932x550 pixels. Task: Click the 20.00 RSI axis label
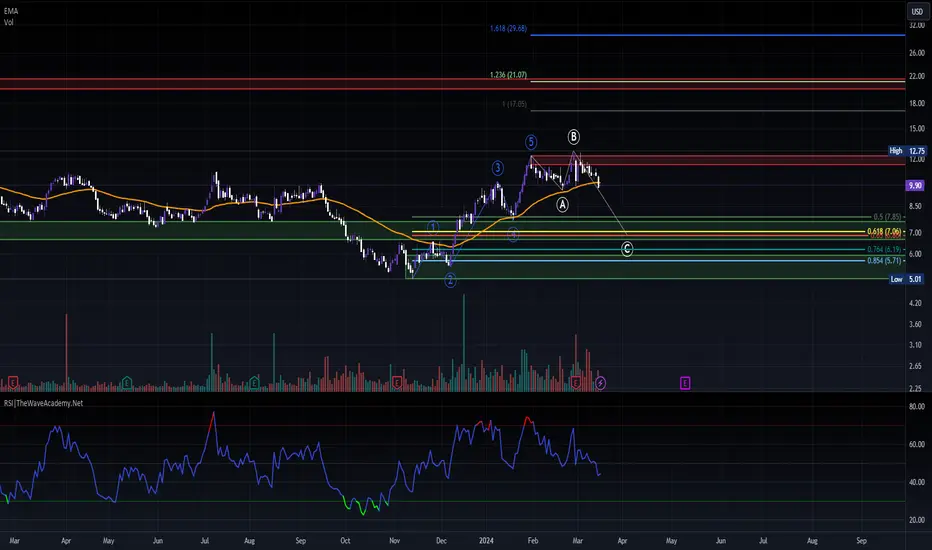point(917,520)
